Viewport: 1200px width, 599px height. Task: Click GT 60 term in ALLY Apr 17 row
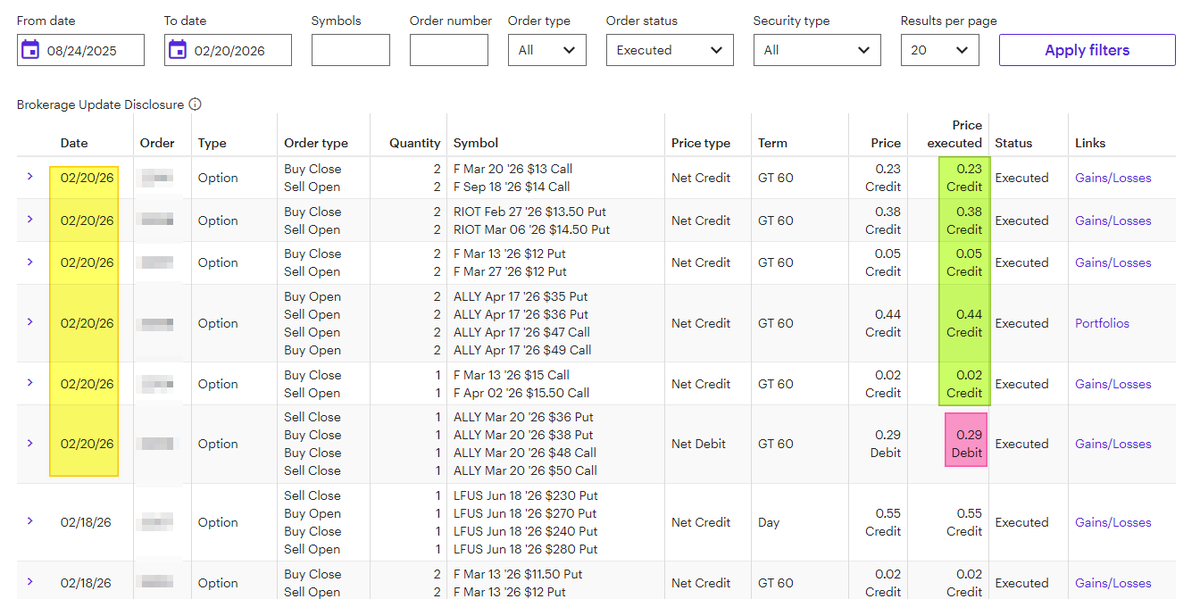click(x=776, y=324)
